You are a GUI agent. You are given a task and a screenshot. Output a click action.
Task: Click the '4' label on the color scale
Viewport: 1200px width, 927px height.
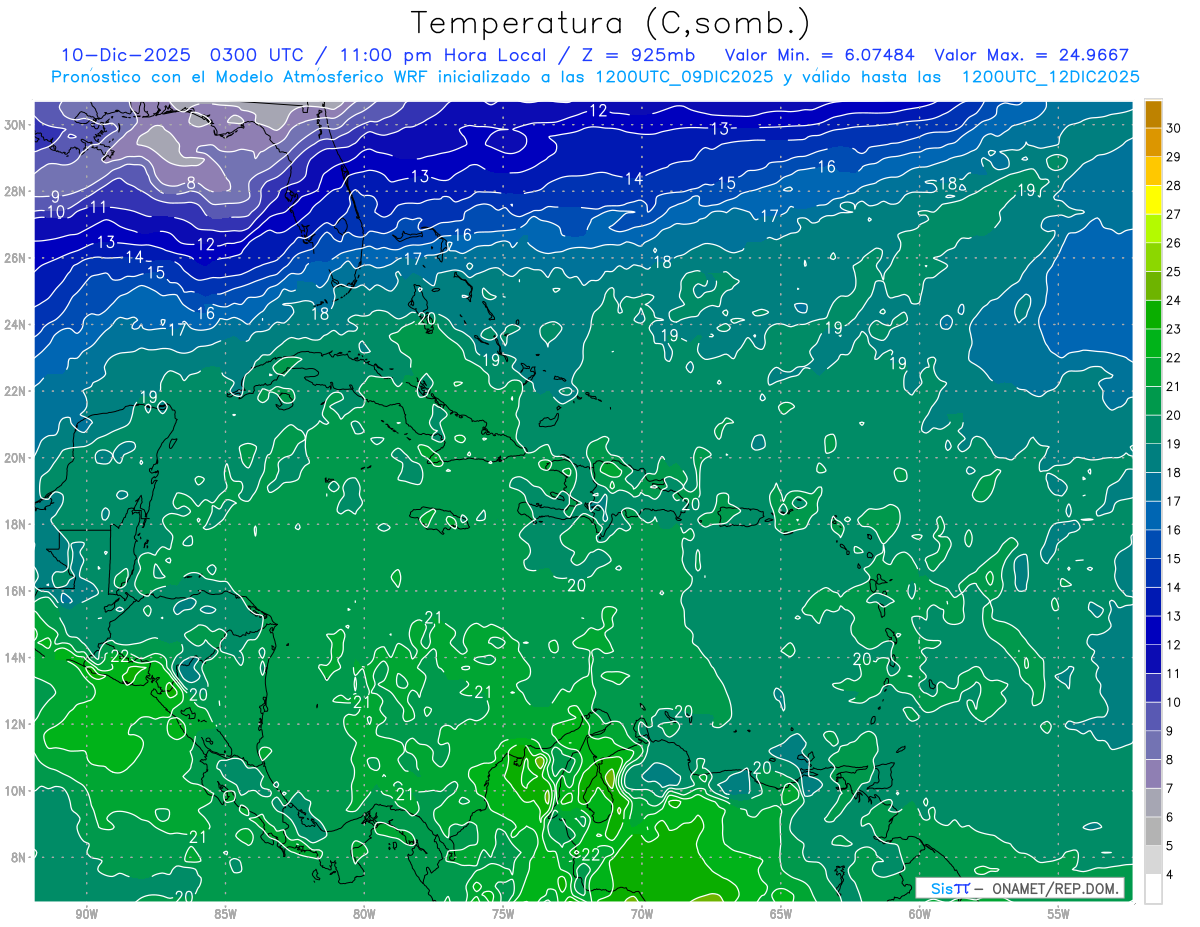coord(1171,874)
